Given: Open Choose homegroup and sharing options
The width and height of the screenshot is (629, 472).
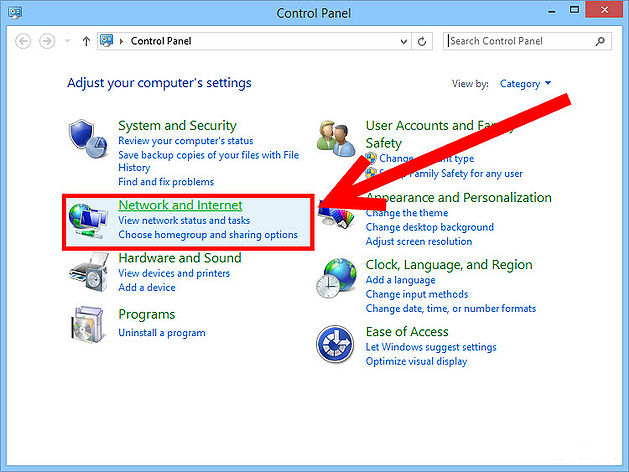Looking at the screenshot, I should point(208,235).
